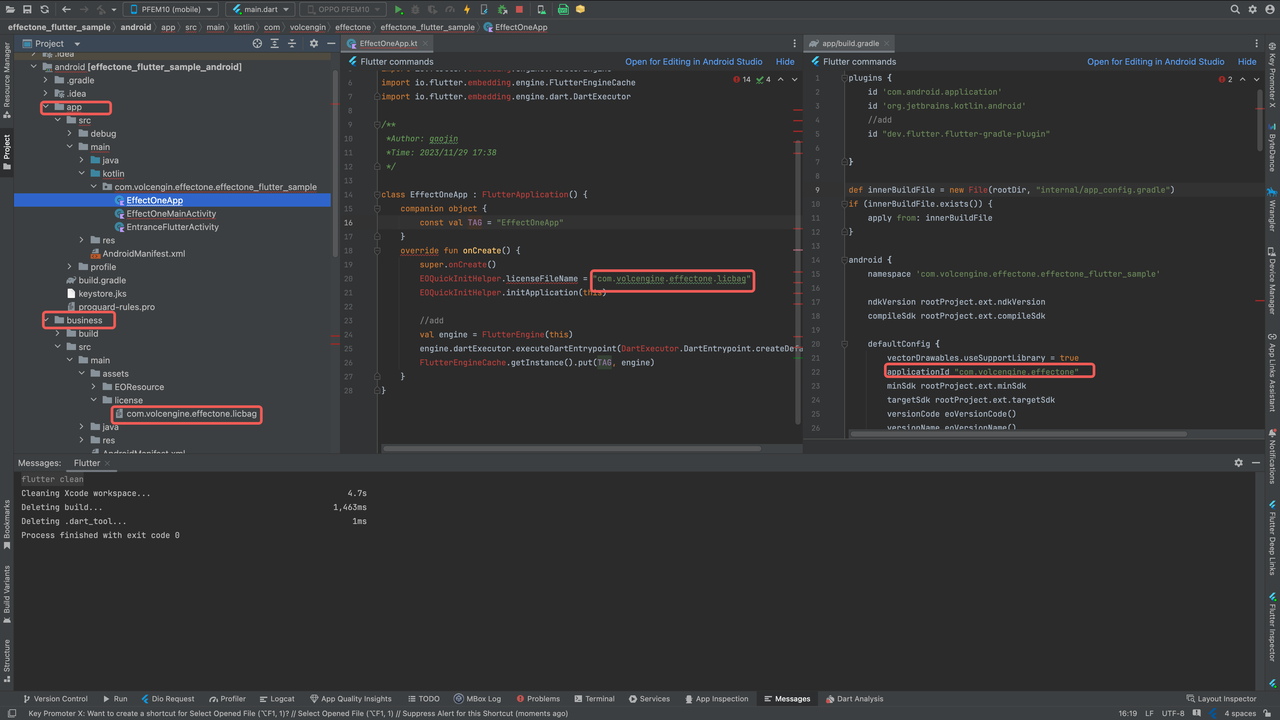
Task: Open the main.dart run configuration dropdown
Action: [x=259, y=9]
